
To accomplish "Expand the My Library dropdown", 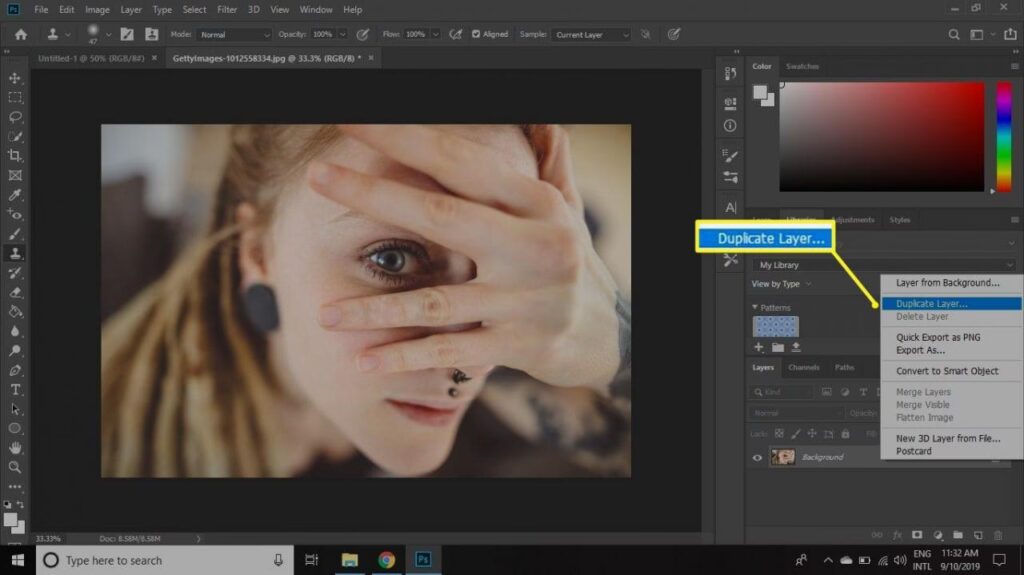I will (x=884, y=265).
